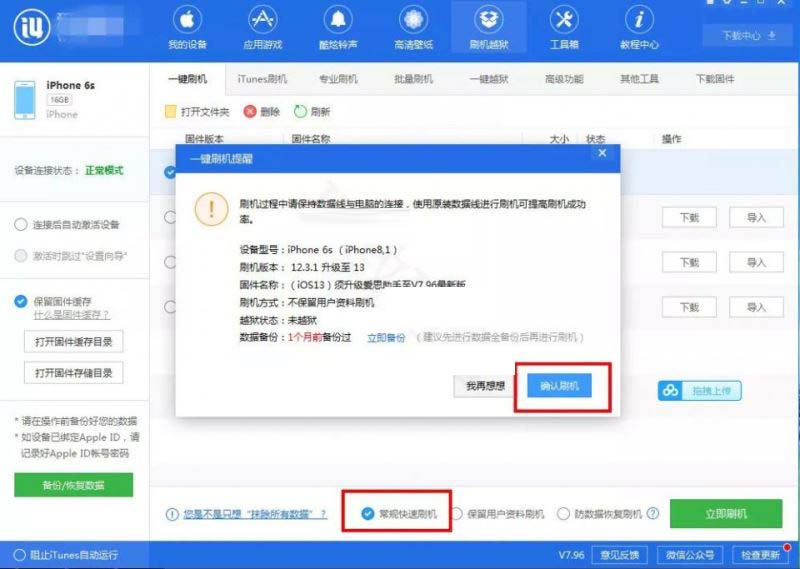Click 打开固件缓存目录 button
Image resolution: width=800 pixels, height=569 pixels.
[x=73, y=341]
